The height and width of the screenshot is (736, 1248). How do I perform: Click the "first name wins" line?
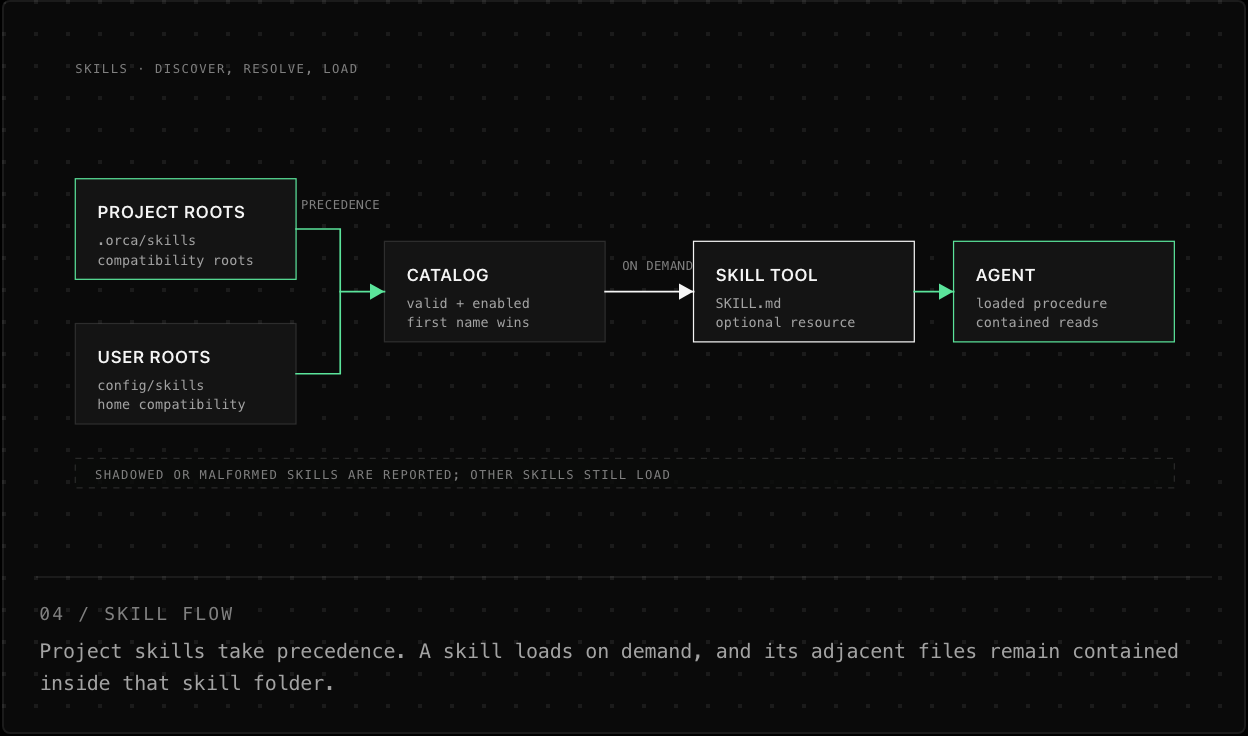tap(468, 323)
